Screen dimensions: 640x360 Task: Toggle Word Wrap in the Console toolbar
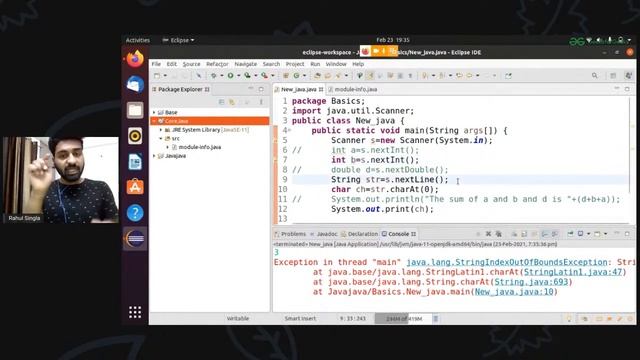coord(534,234)
